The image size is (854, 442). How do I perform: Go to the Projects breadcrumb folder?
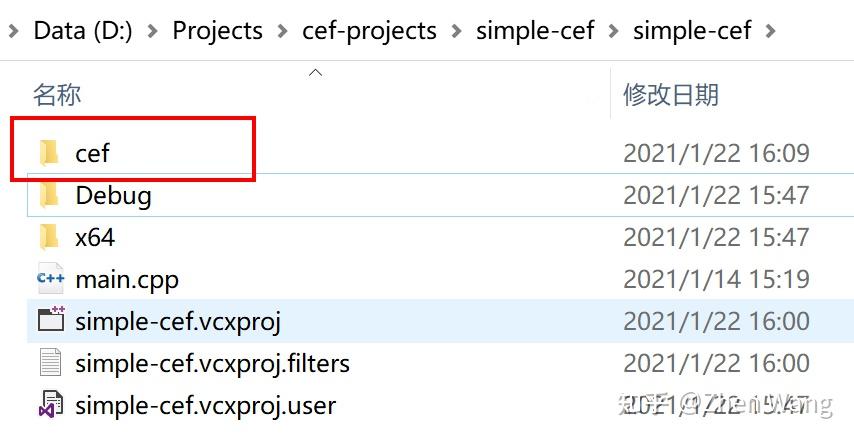pyautogui.click(x=217, y=31)
